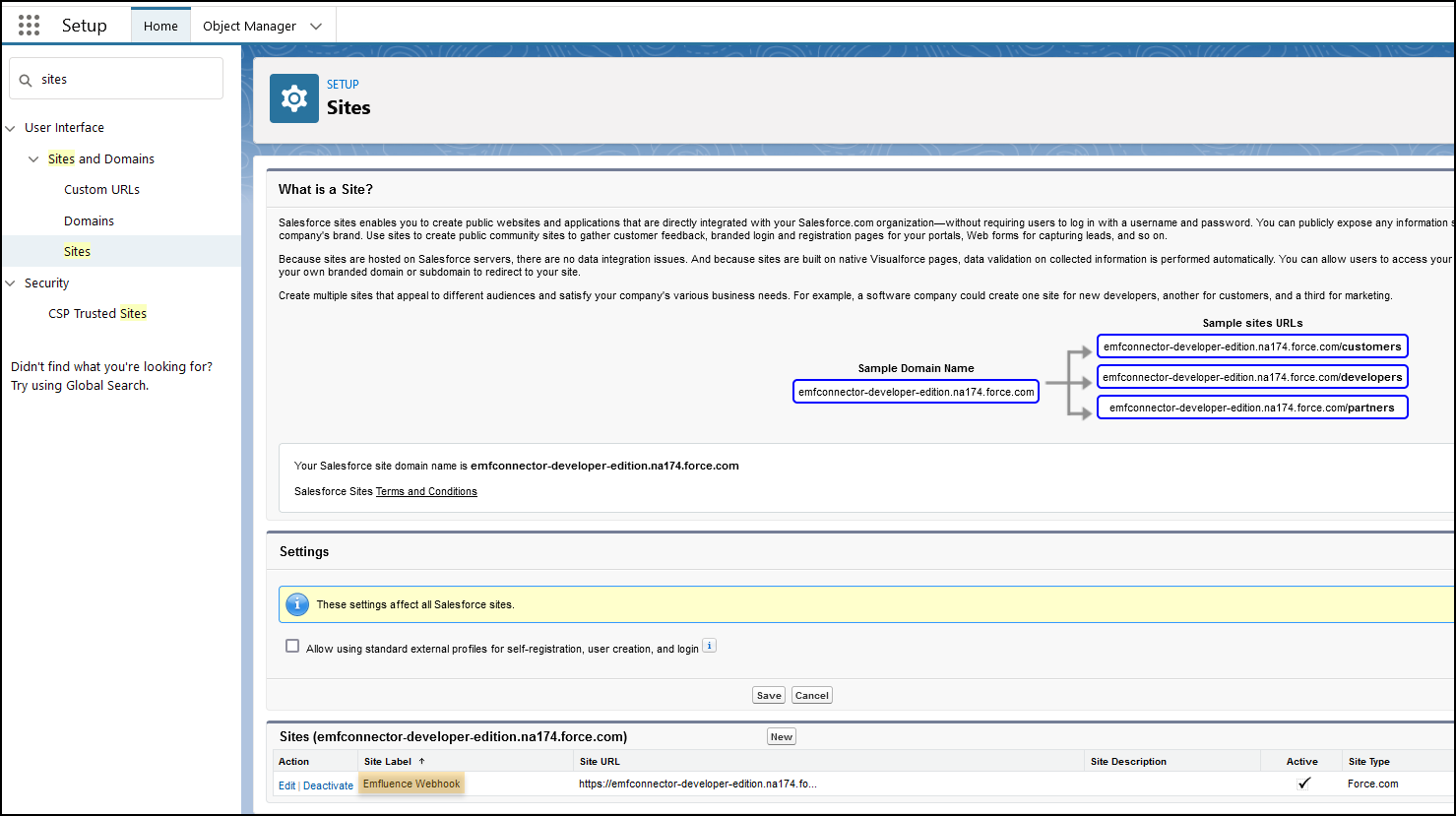
Task: Click the blue info icon in Settings notice
Action: (296, 603)
